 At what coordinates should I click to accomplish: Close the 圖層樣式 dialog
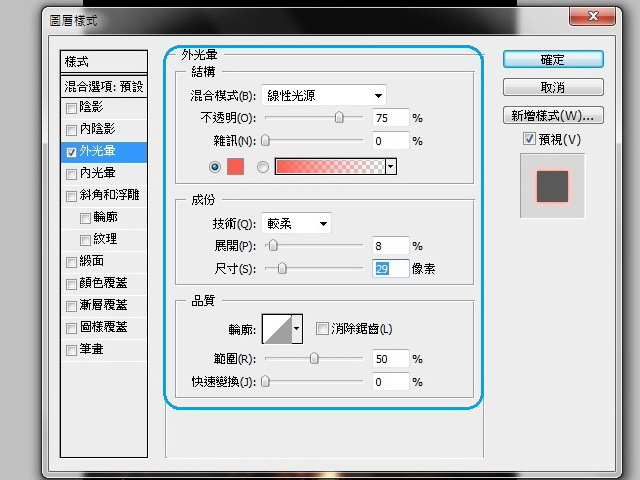(592, 16)
